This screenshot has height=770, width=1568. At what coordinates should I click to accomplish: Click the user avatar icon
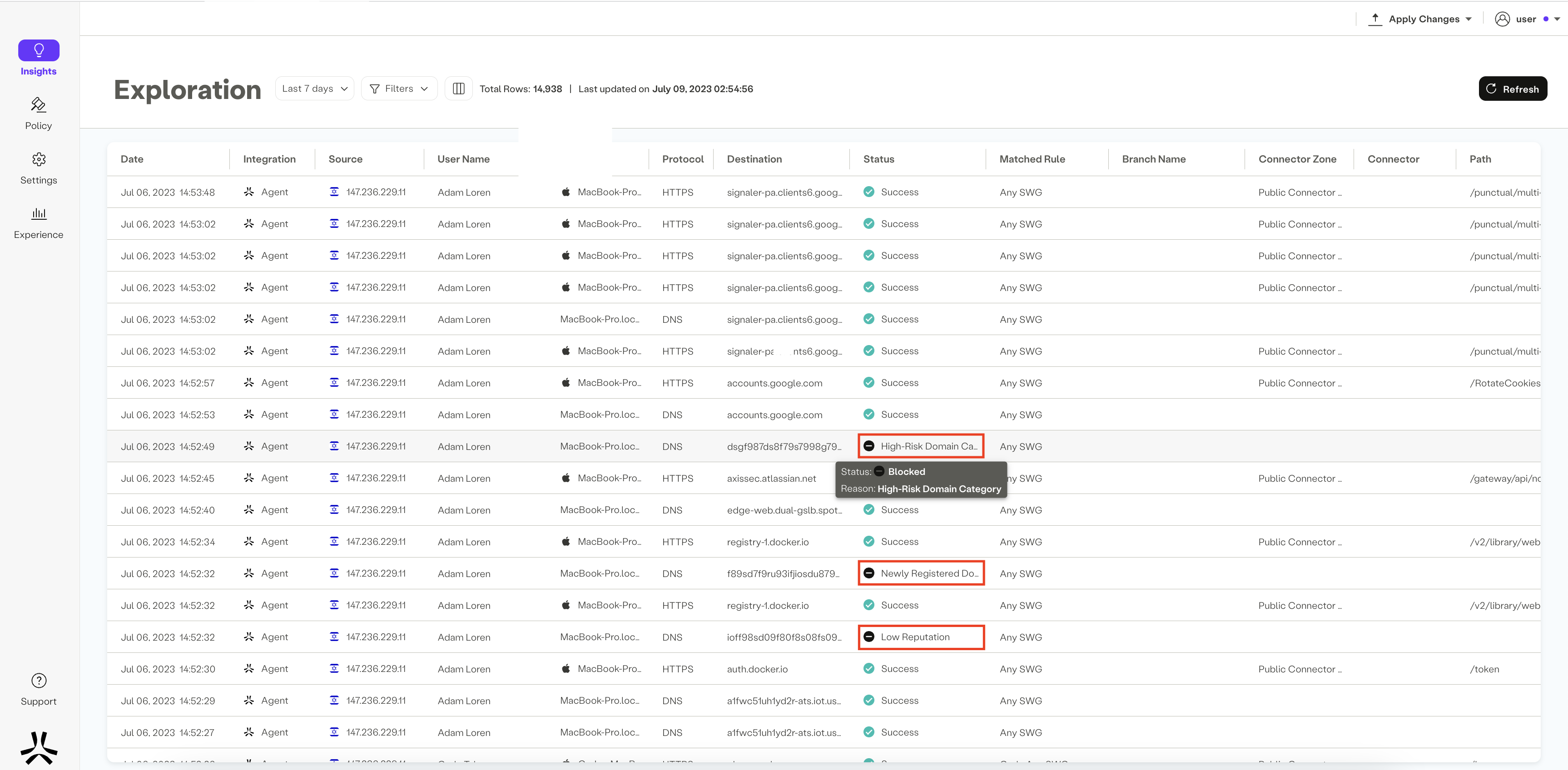pos(1502,20)
